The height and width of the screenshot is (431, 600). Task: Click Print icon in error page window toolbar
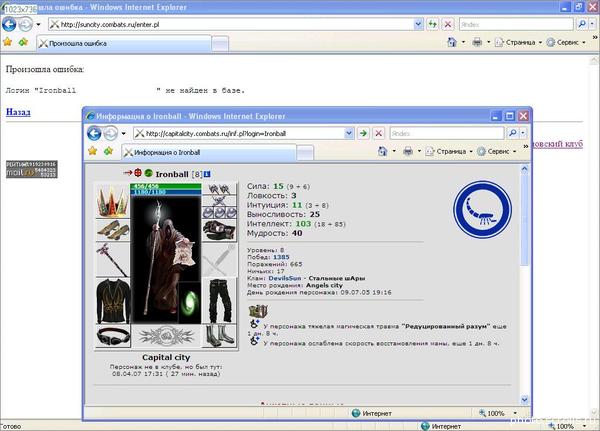coord(477,42)
